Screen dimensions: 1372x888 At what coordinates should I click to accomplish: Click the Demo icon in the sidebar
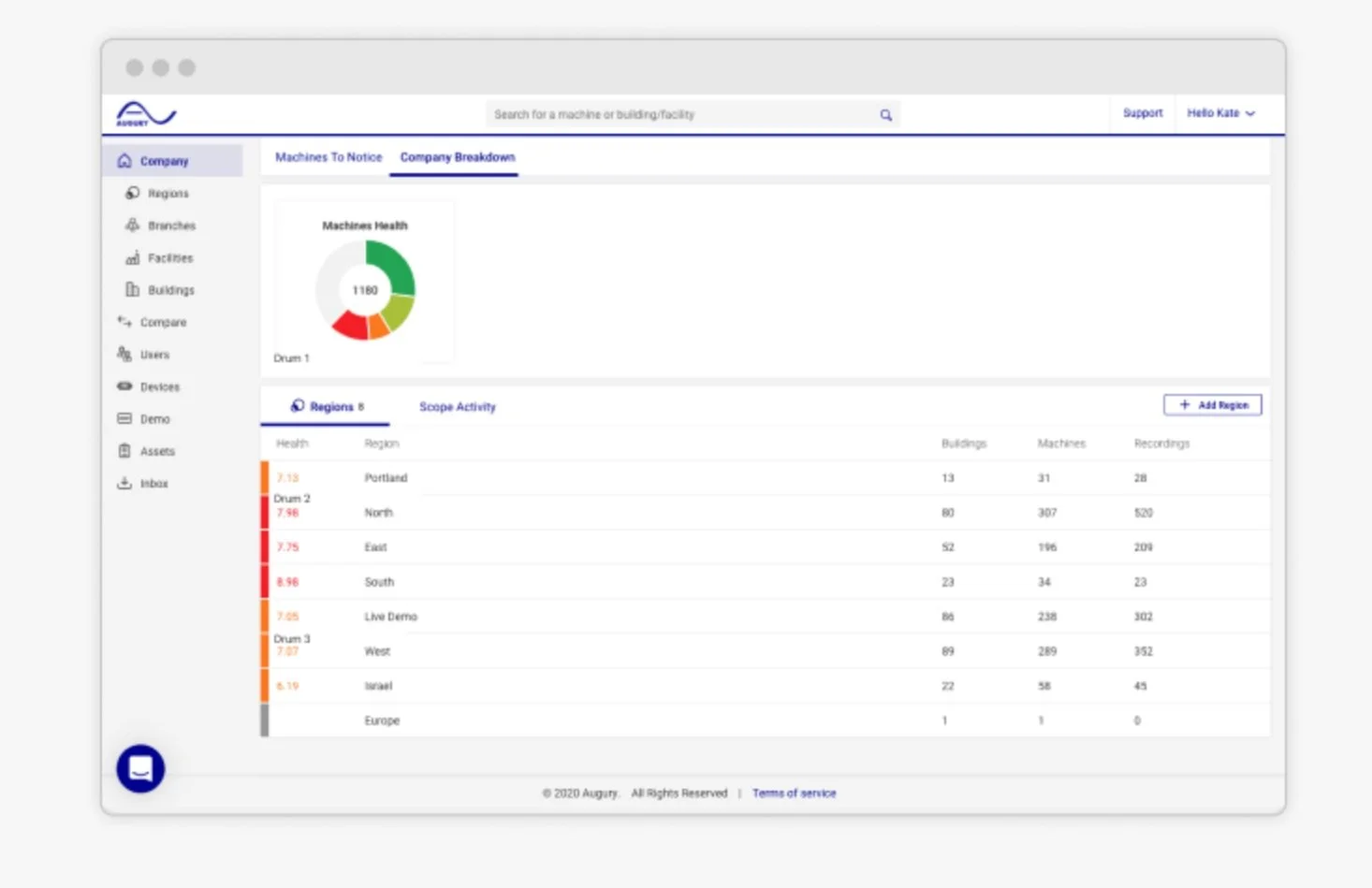click(x=124, y=418)
